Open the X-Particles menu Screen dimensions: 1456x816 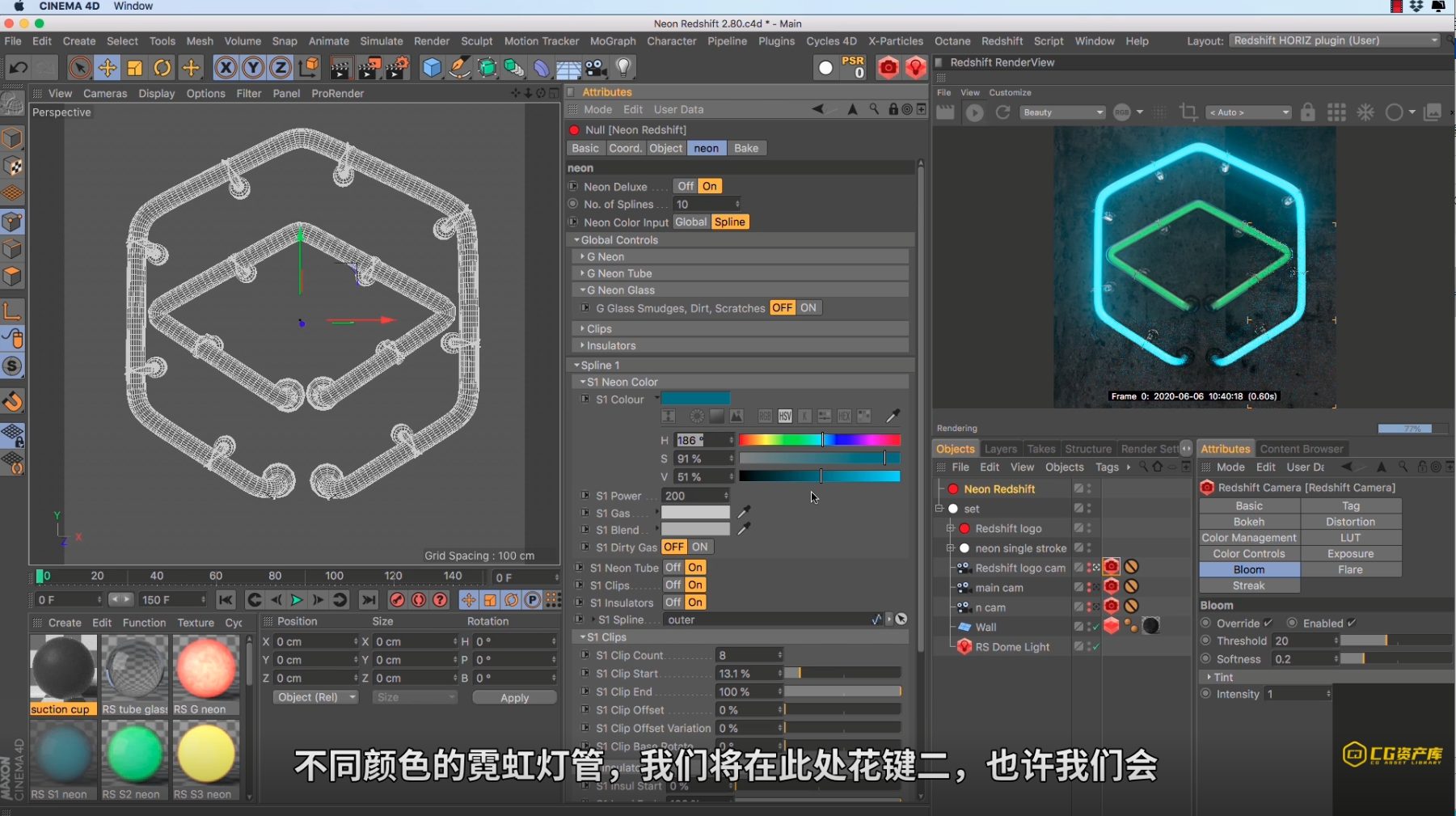[895, 40]
